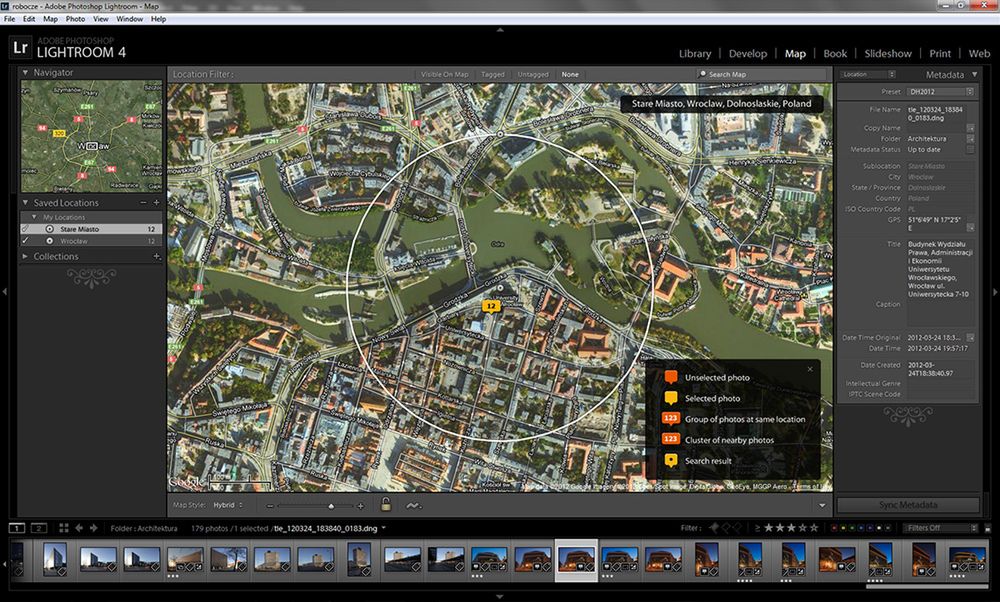1000x602 pixels.
Task: Create a new collection with plus icon
Action: pyautogui.click(x=156, y=256)
